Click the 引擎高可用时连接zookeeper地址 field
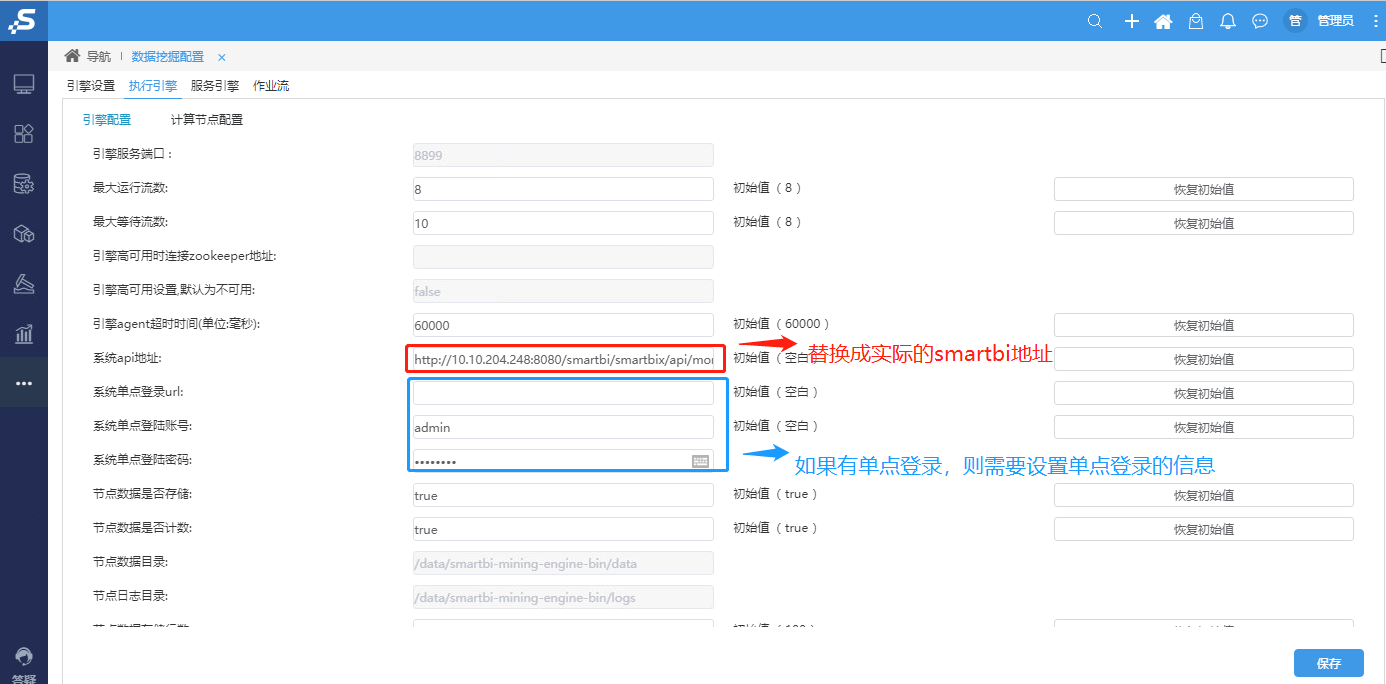 pyautogui.click(x=563, y=257)
